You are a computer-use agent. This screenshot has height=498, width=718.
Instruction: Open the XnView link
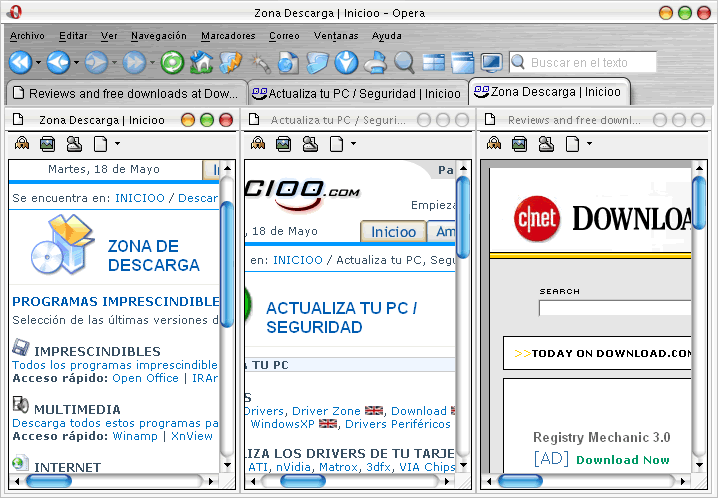point(192,436)
